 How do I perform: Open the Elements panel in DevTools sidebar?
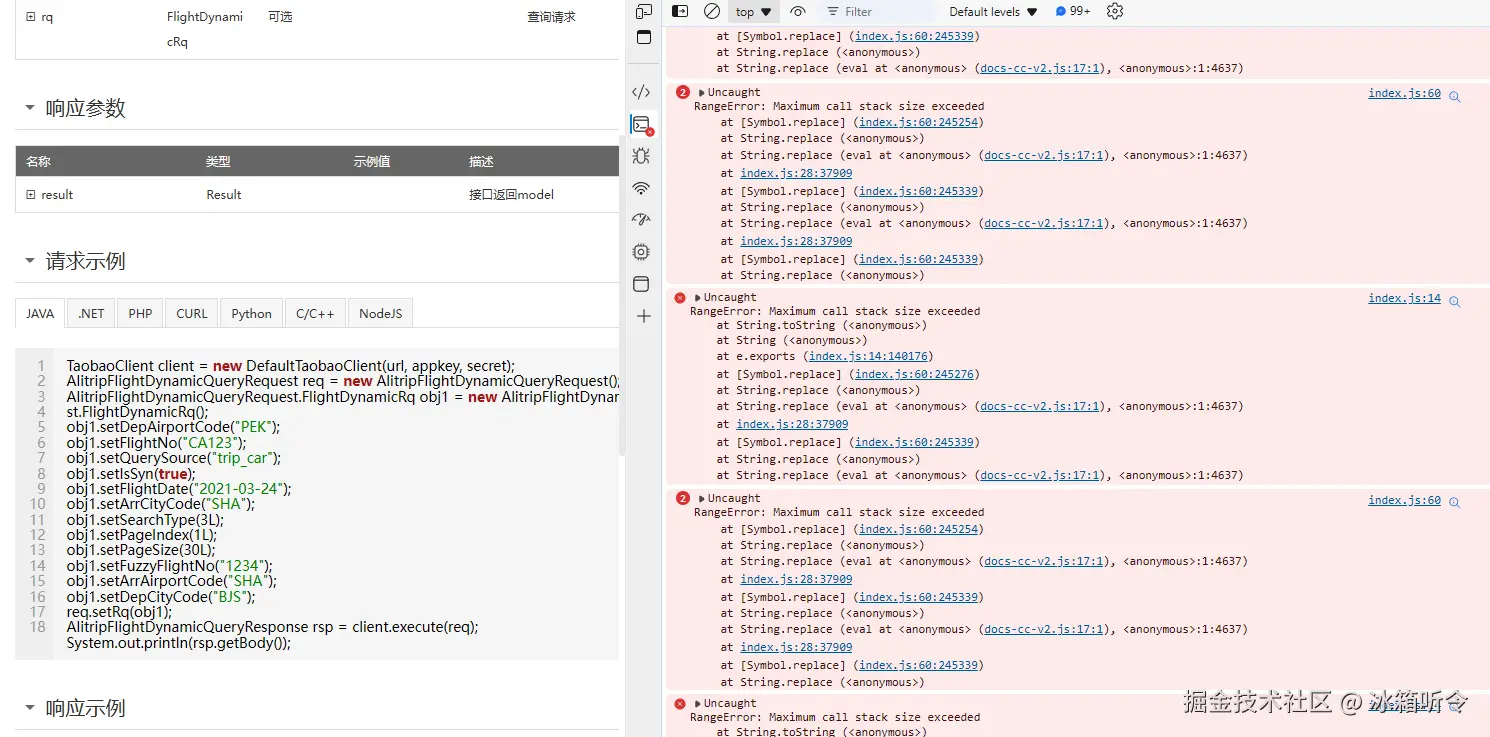[x=642, y=92]
